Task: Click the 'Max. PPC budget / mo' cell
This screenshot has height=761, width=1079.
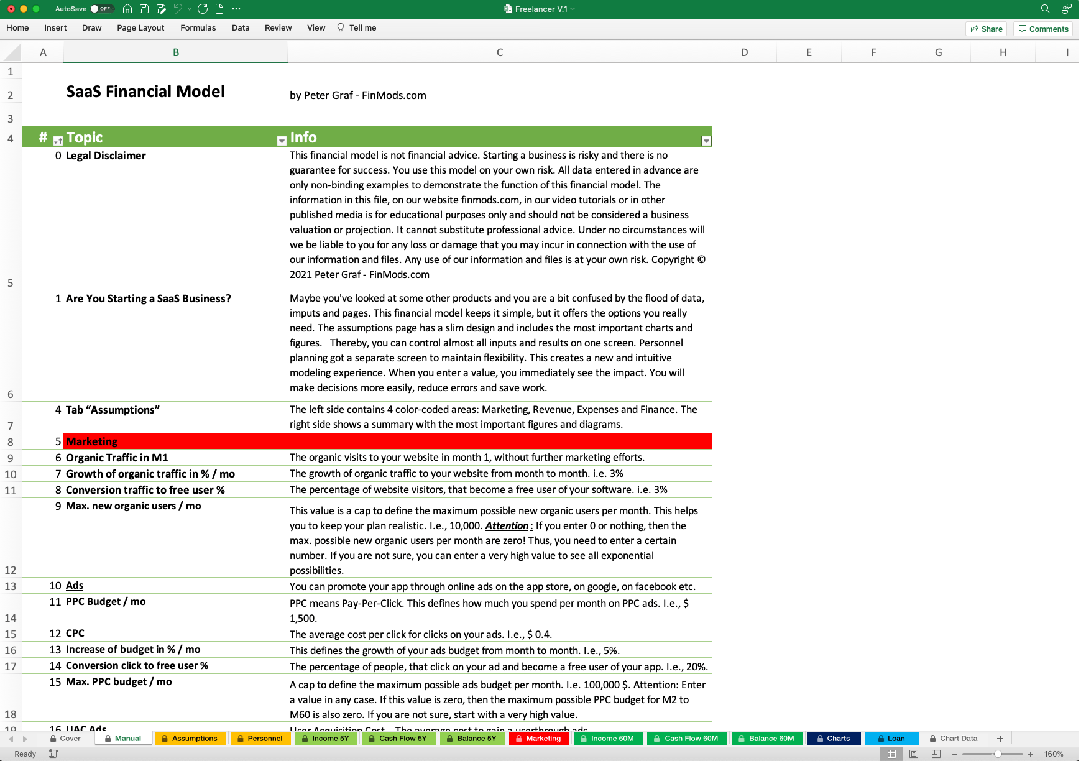Action: tap(119, 682)
